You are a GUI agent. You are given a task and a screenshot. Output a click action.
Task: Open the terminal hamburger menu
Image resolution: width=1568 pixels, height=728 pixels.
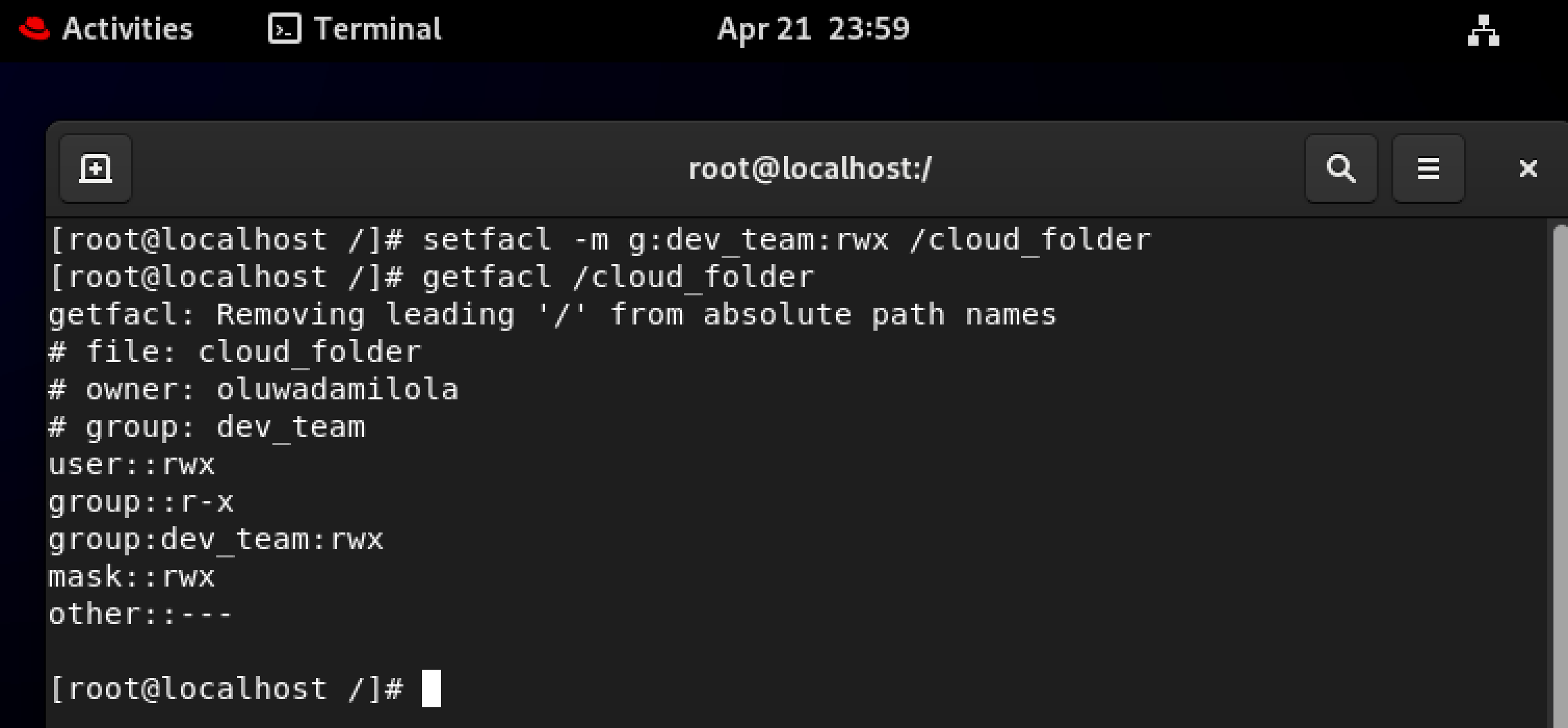(x=1428, y=168)
